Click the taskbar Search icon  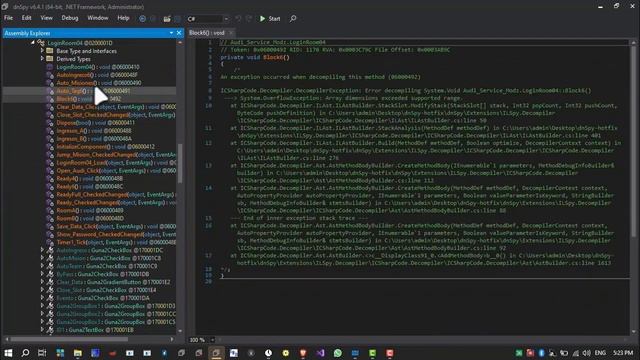(25, 353)
